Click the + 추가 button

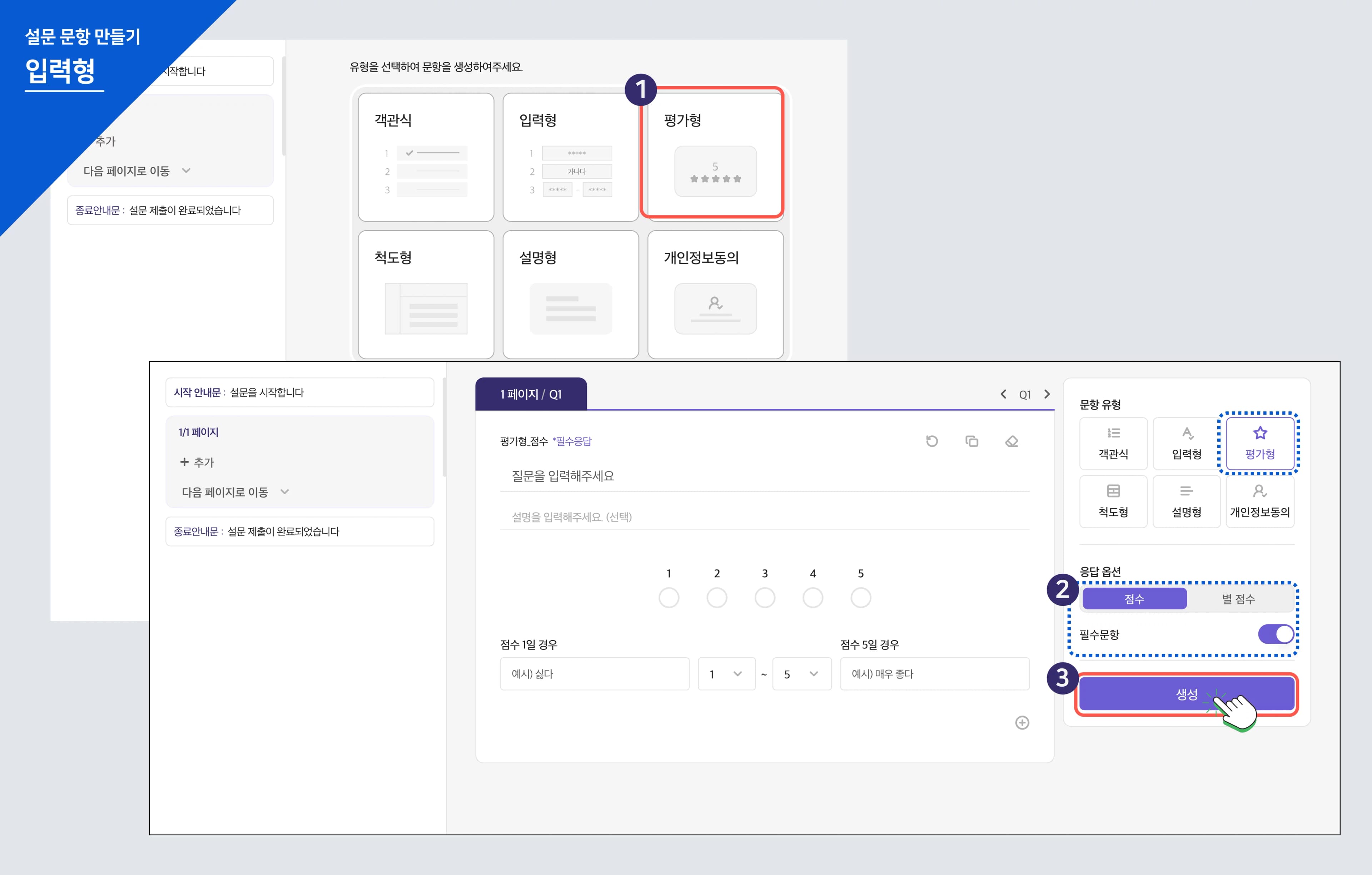pyautogui.click(x=197, y=462)
